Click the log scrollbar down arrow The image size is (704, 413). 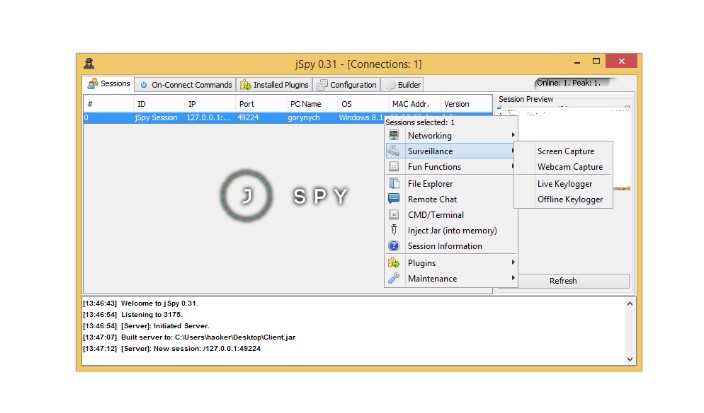(629, 359)
